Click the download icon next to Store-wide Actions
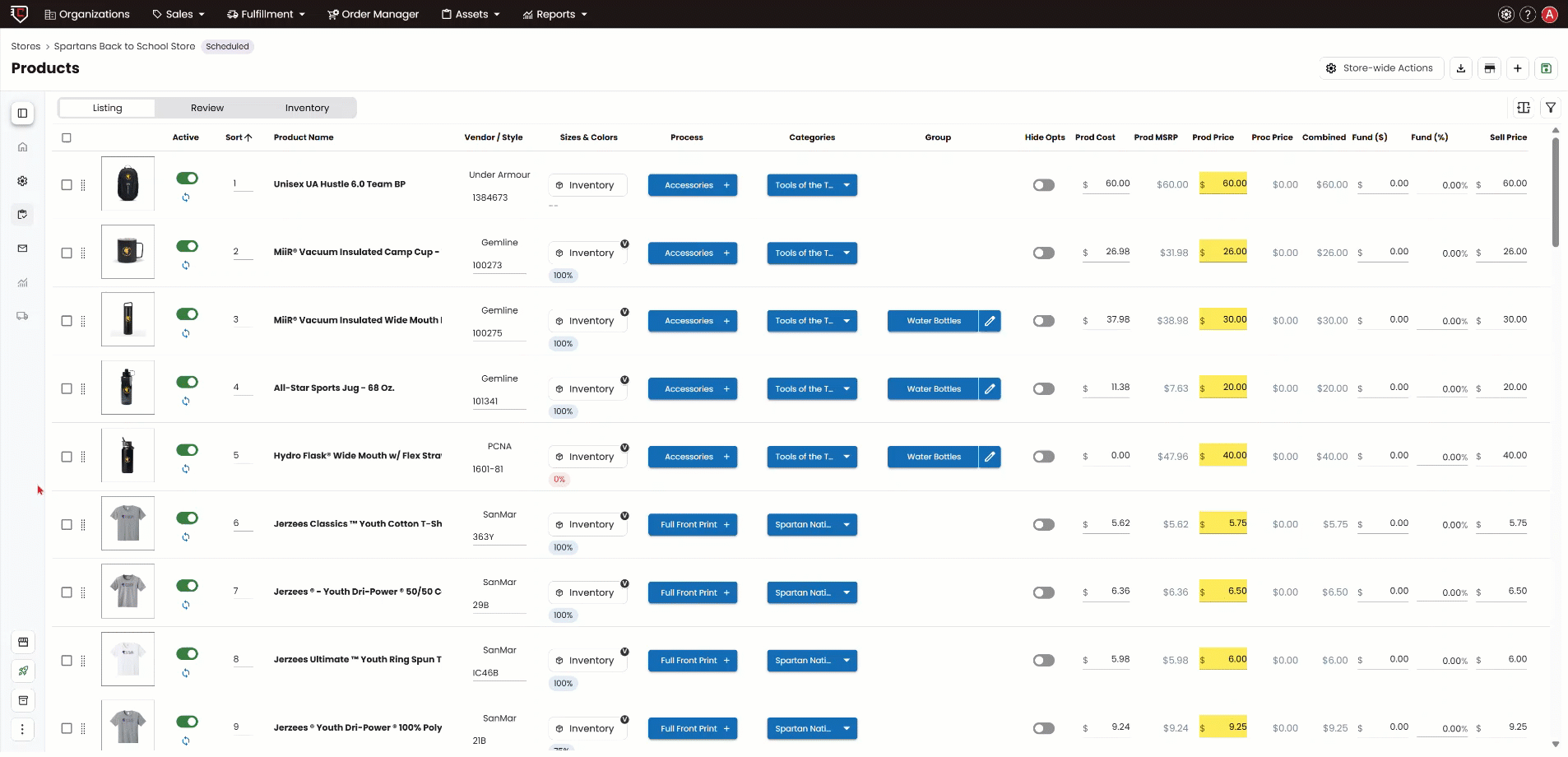This screenshot has height=757, width=1568. click(x=1461, y=68)
